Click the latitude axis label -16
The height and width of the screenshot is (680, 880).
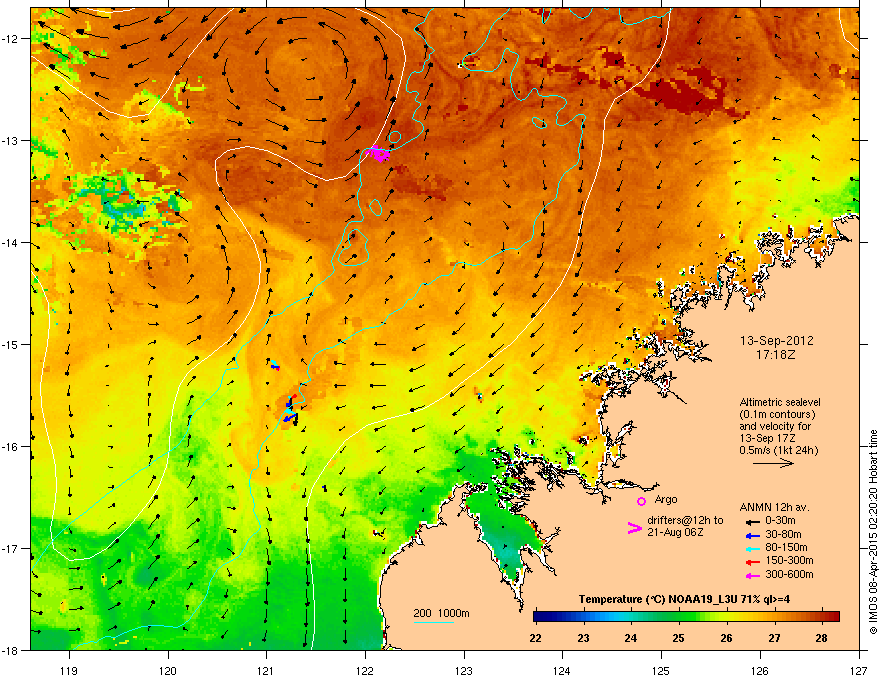(x=11, y=447)
